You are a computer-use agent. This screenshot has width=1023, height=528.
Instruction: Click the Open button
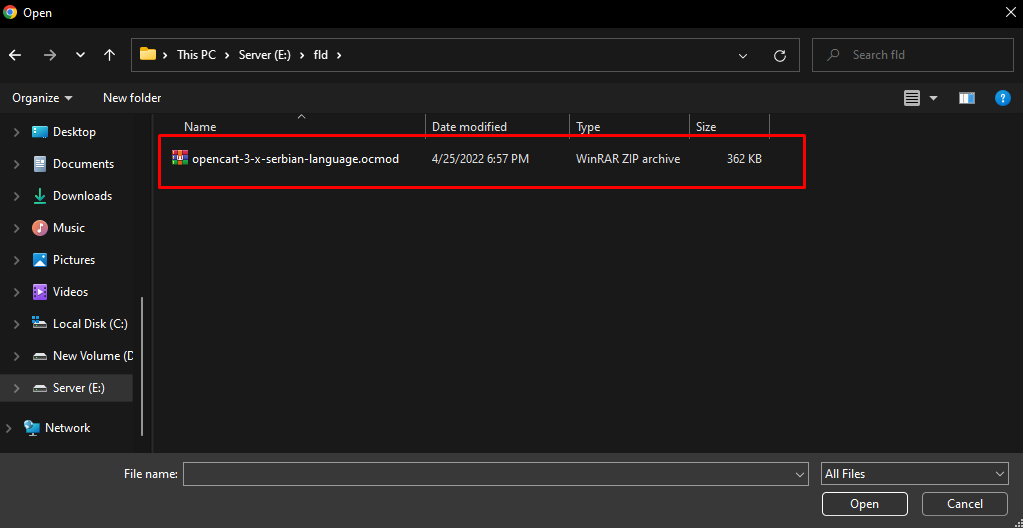pyautogui.click(x=864, y=504)
